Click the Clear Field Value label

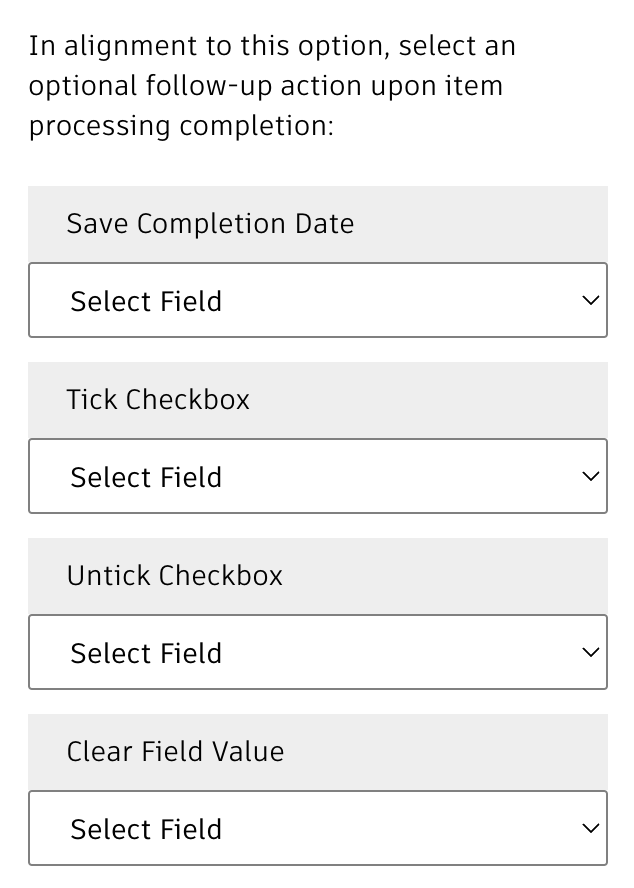tap(175, 751)
